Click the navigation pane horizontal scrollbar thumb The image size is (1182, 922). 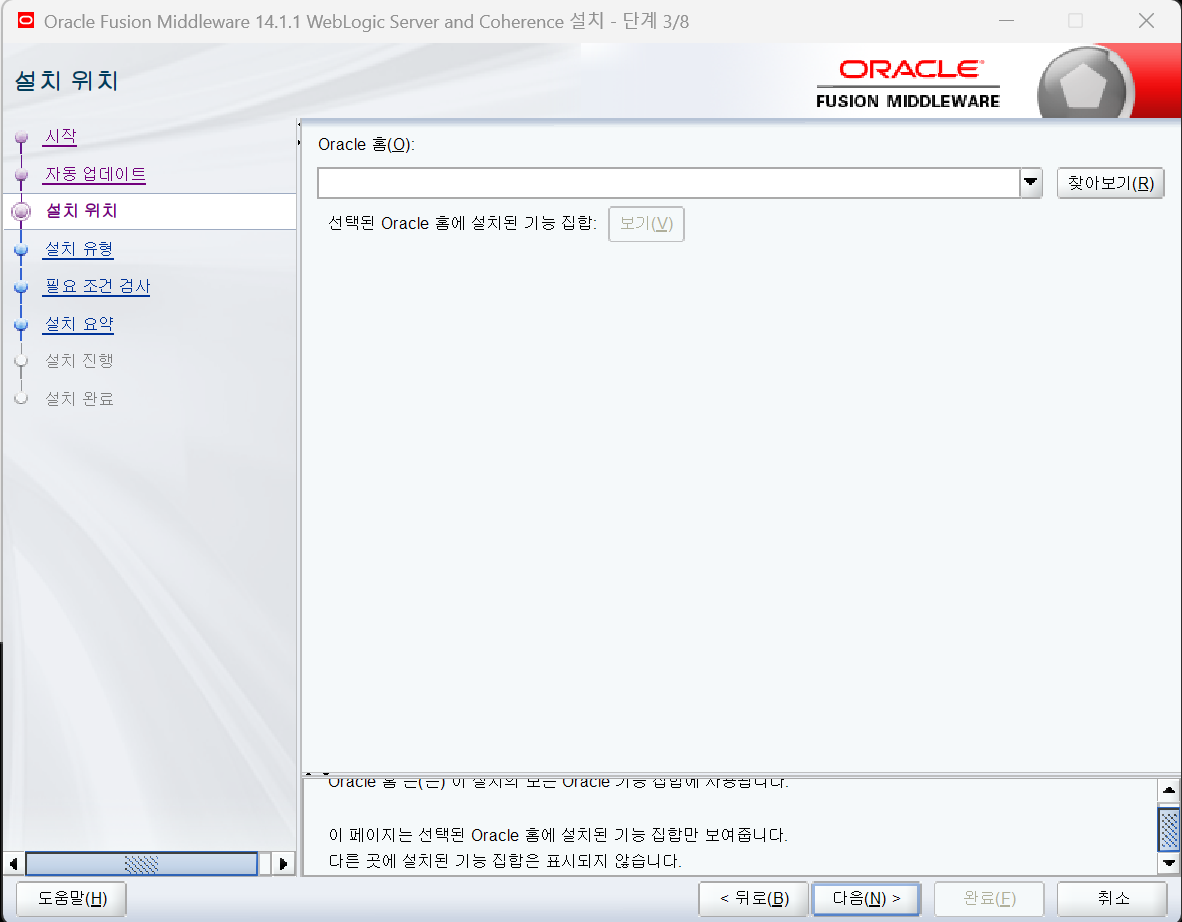[142, 864]
